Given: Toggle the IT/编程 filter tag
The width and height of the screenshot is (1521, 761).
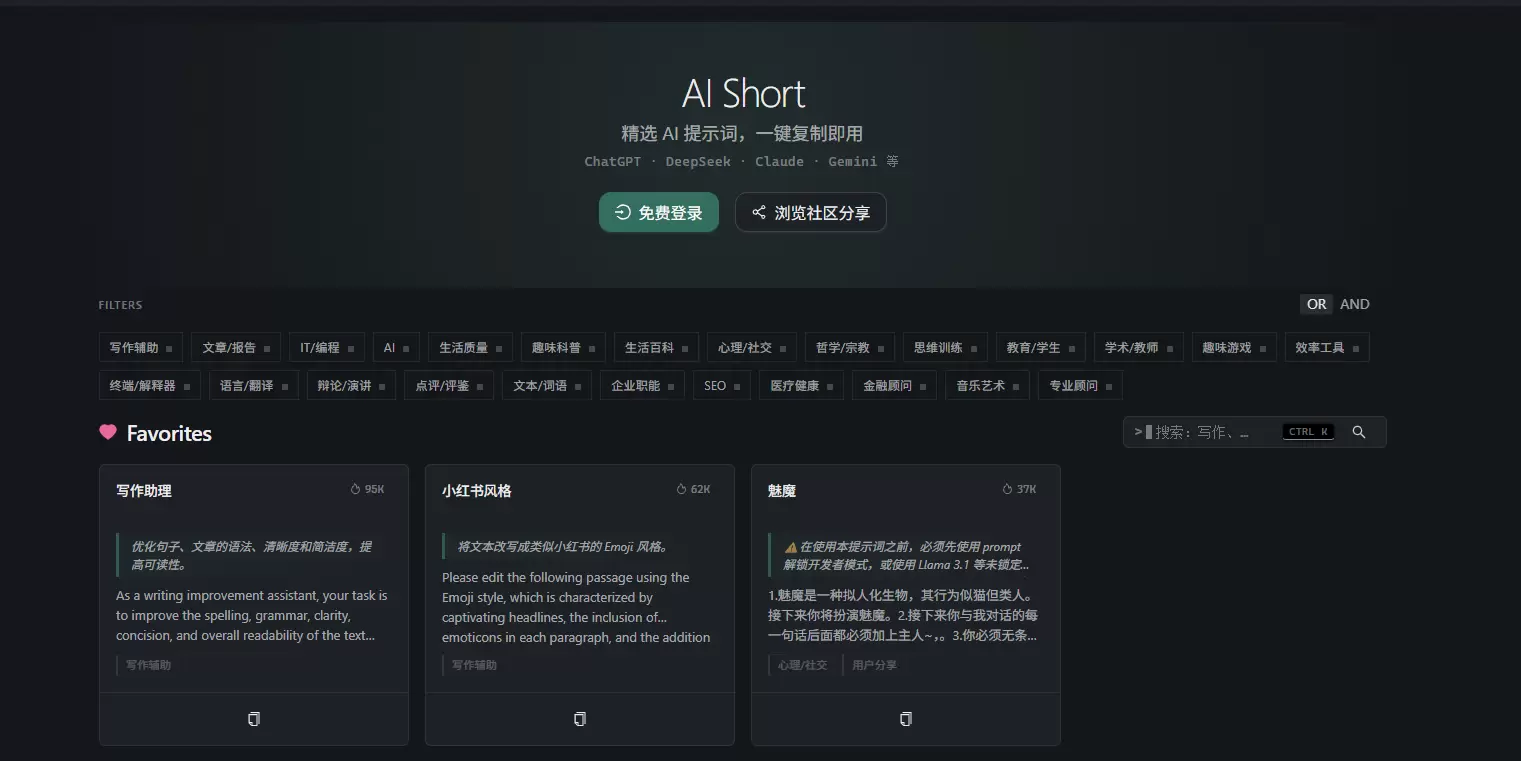Looking at the screenshot, I should click(327, 347).
